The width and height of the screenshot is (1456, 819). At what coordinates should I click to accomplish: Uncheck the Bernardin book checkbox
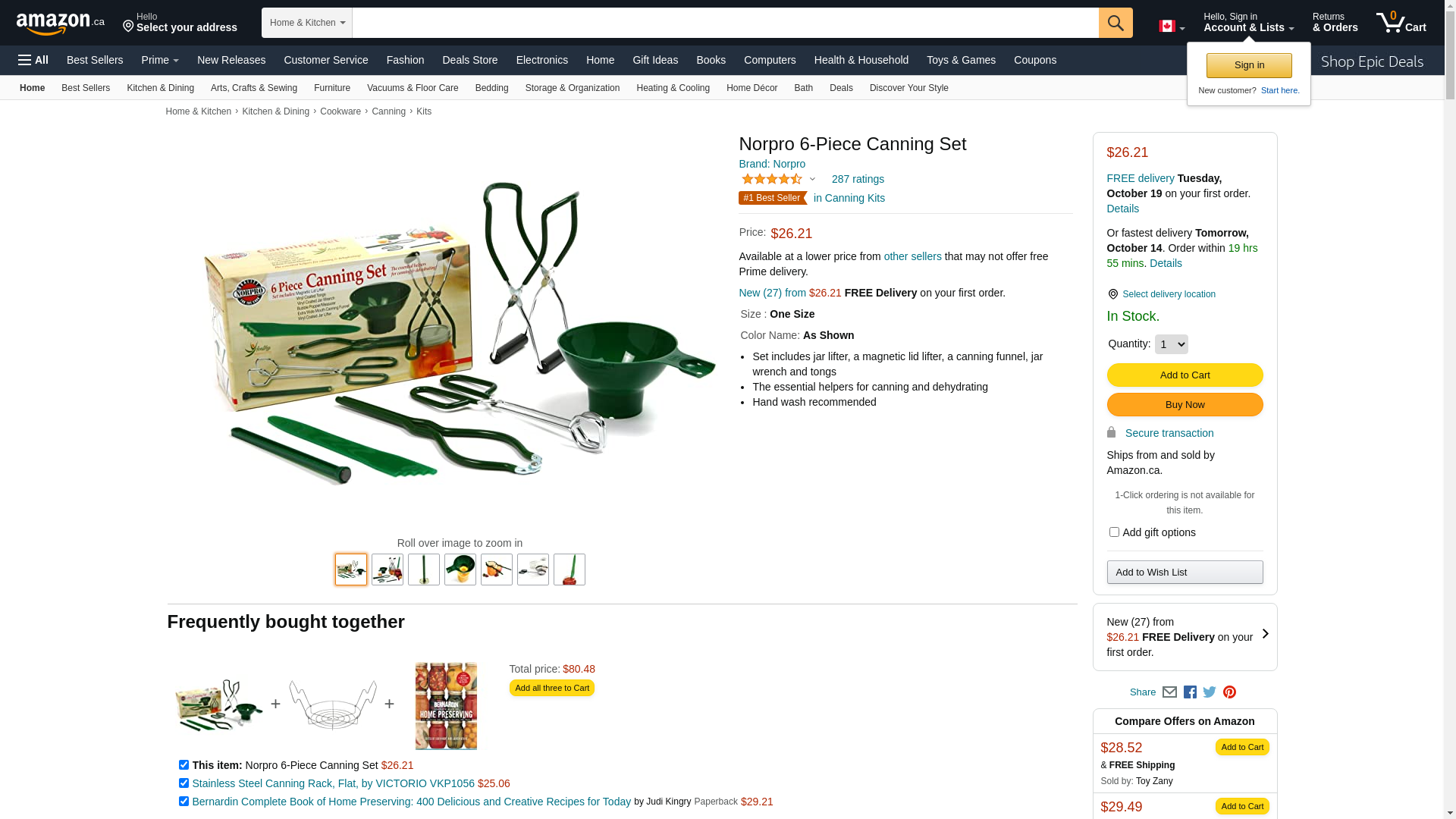pos(184,802)
